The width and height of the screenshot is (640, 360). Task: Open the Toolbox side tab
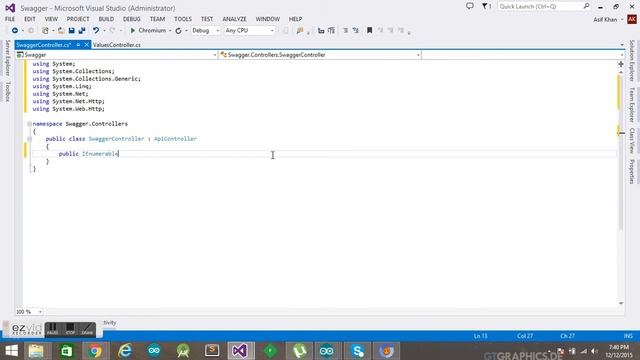[7, 91]
